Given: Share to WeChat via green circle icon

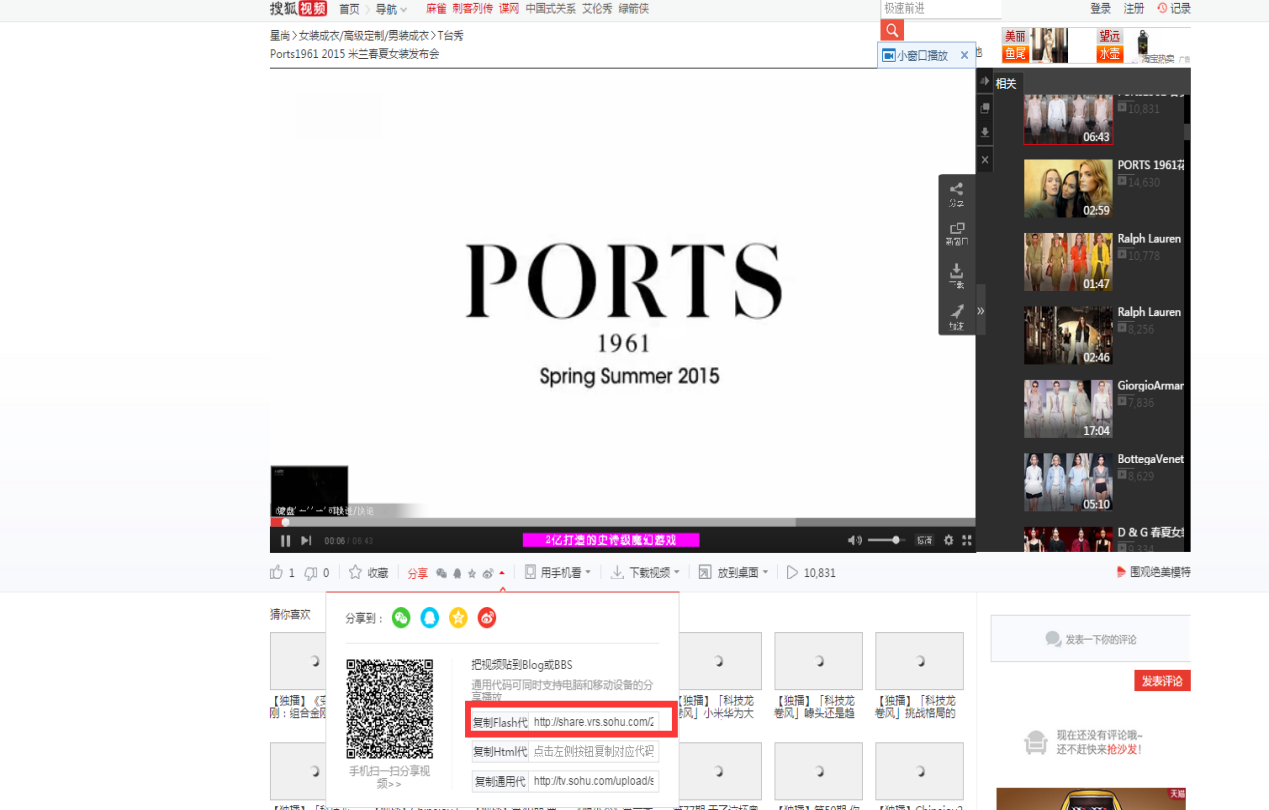Looking at the screenshot, I should pos(401,618).
